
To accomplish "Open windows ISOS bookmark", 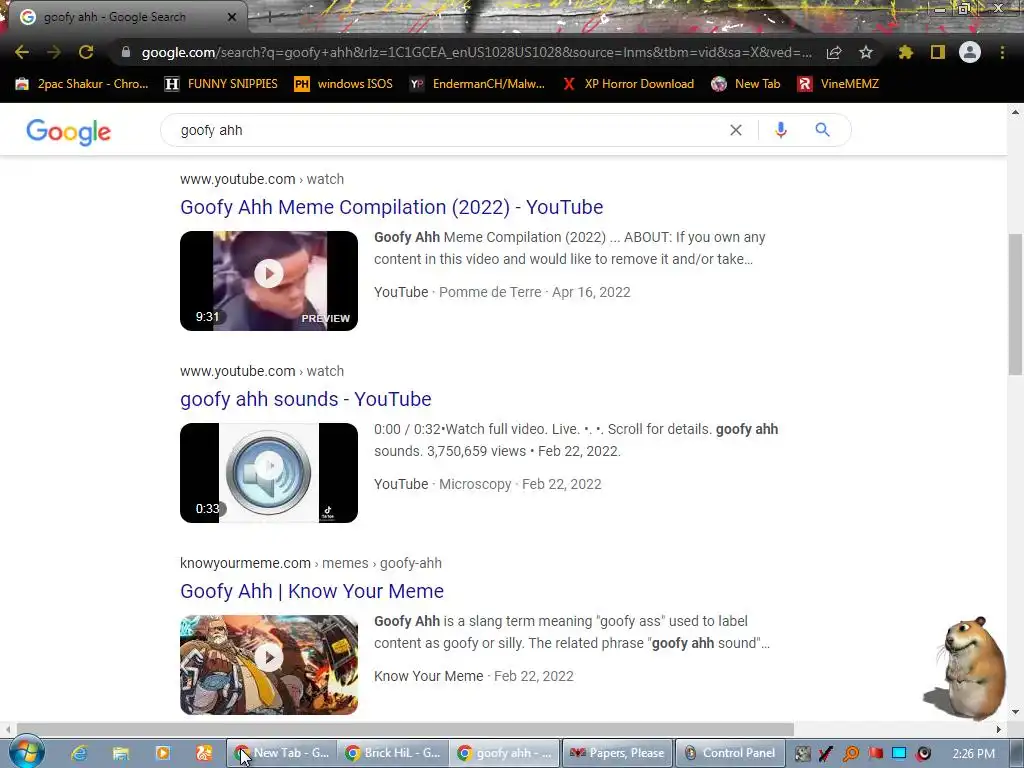I will pos(344,84).
